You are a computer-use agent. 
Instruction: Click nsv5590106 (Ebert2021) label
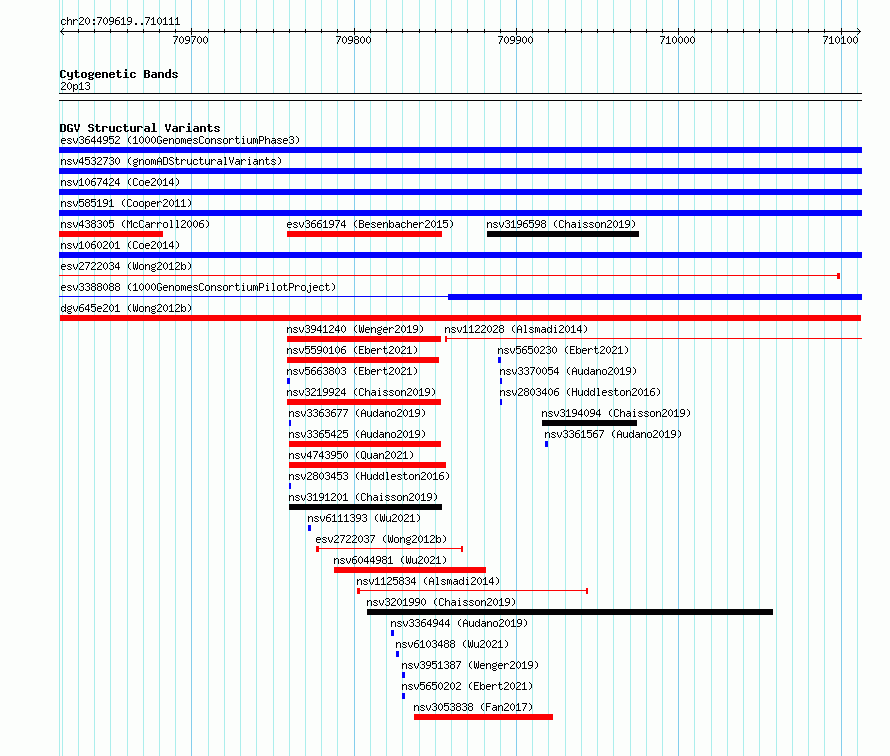pos(352,350)
